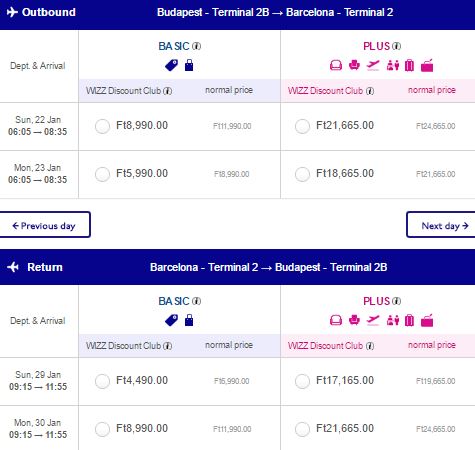Select the Ft8,990.00 Basic fare on Sun, 22 Jan
The width and height of the screenshot is (475, 450).
tap(102, 126)
